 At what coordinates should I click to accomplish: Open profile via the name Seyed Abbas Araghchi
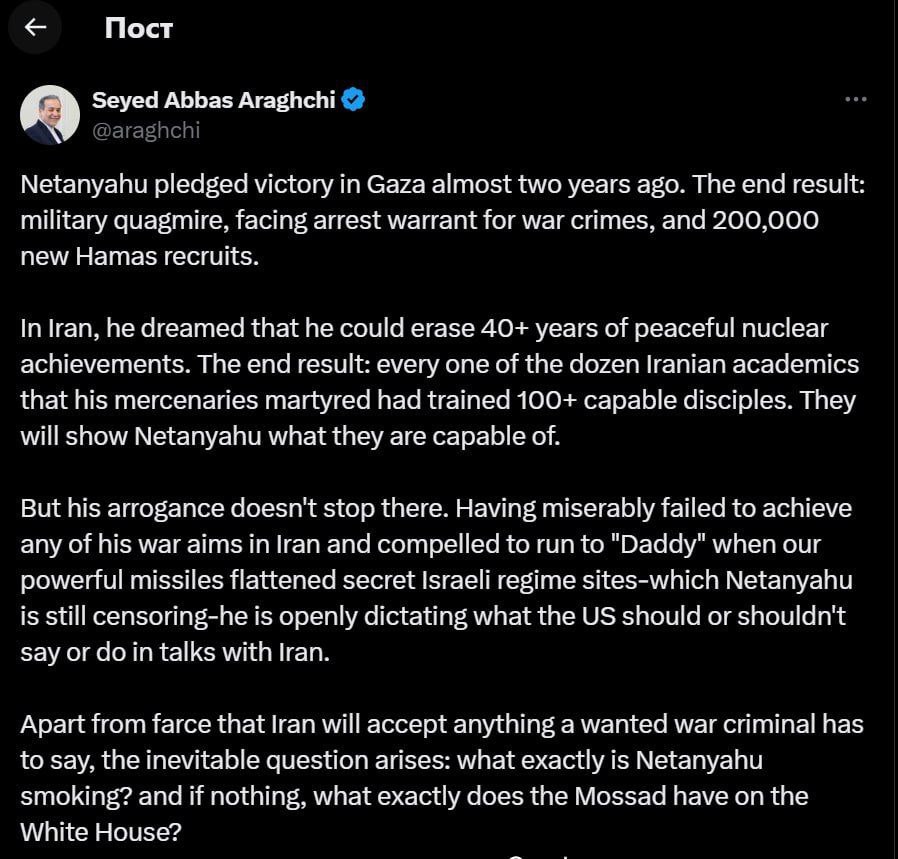pyautogui.click(x=214, y=100)
